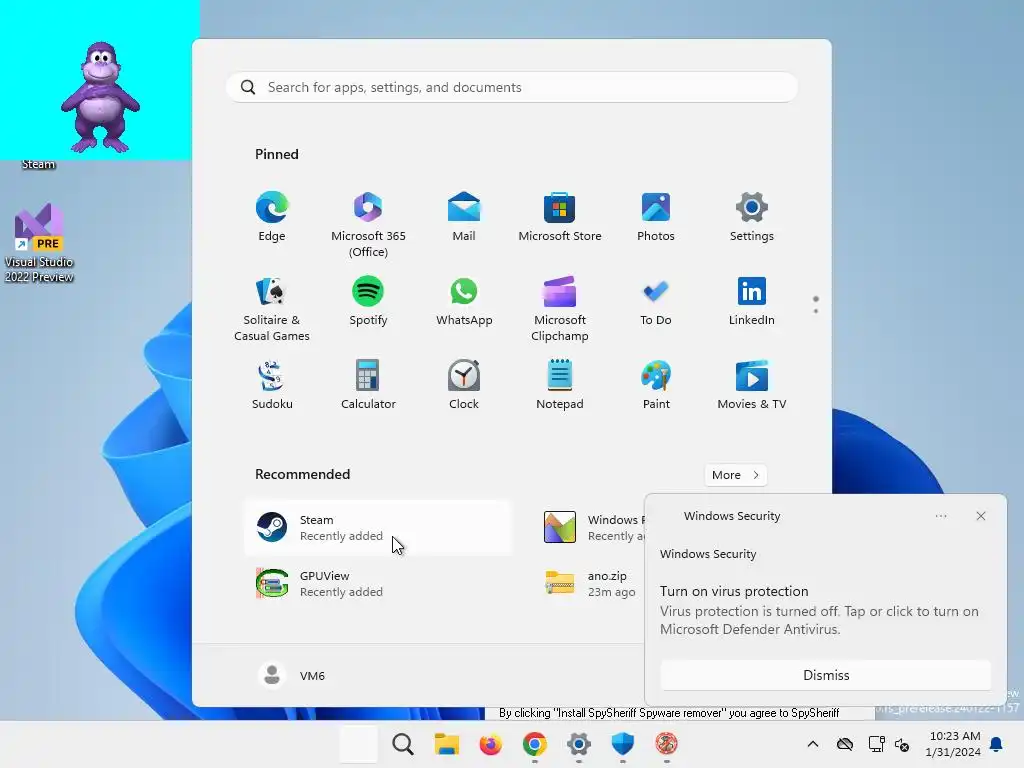Open Settings gear on the taskbar

579,744
